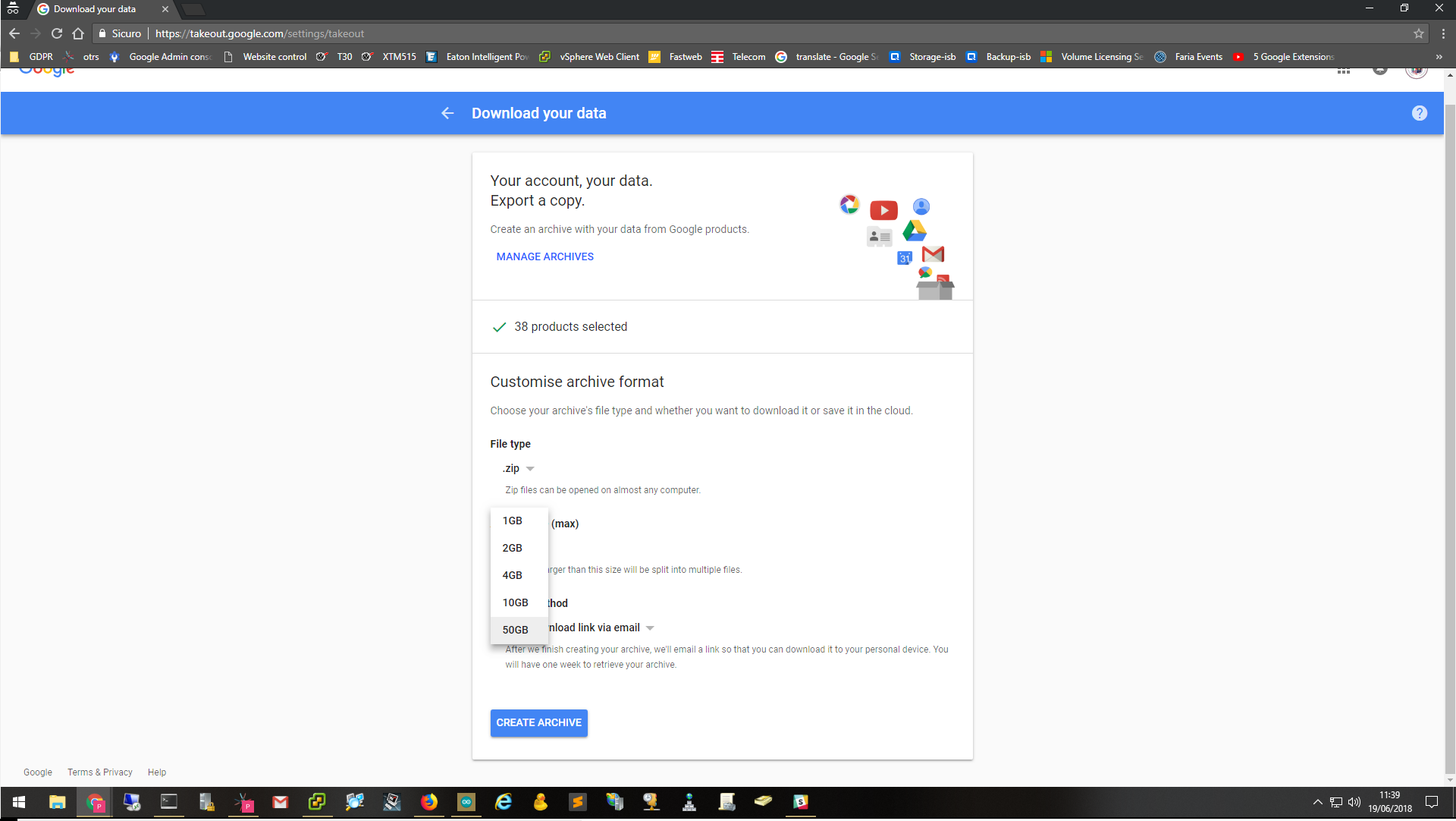Show more bookmarks via the overflow chevron

pos(1439,57)
